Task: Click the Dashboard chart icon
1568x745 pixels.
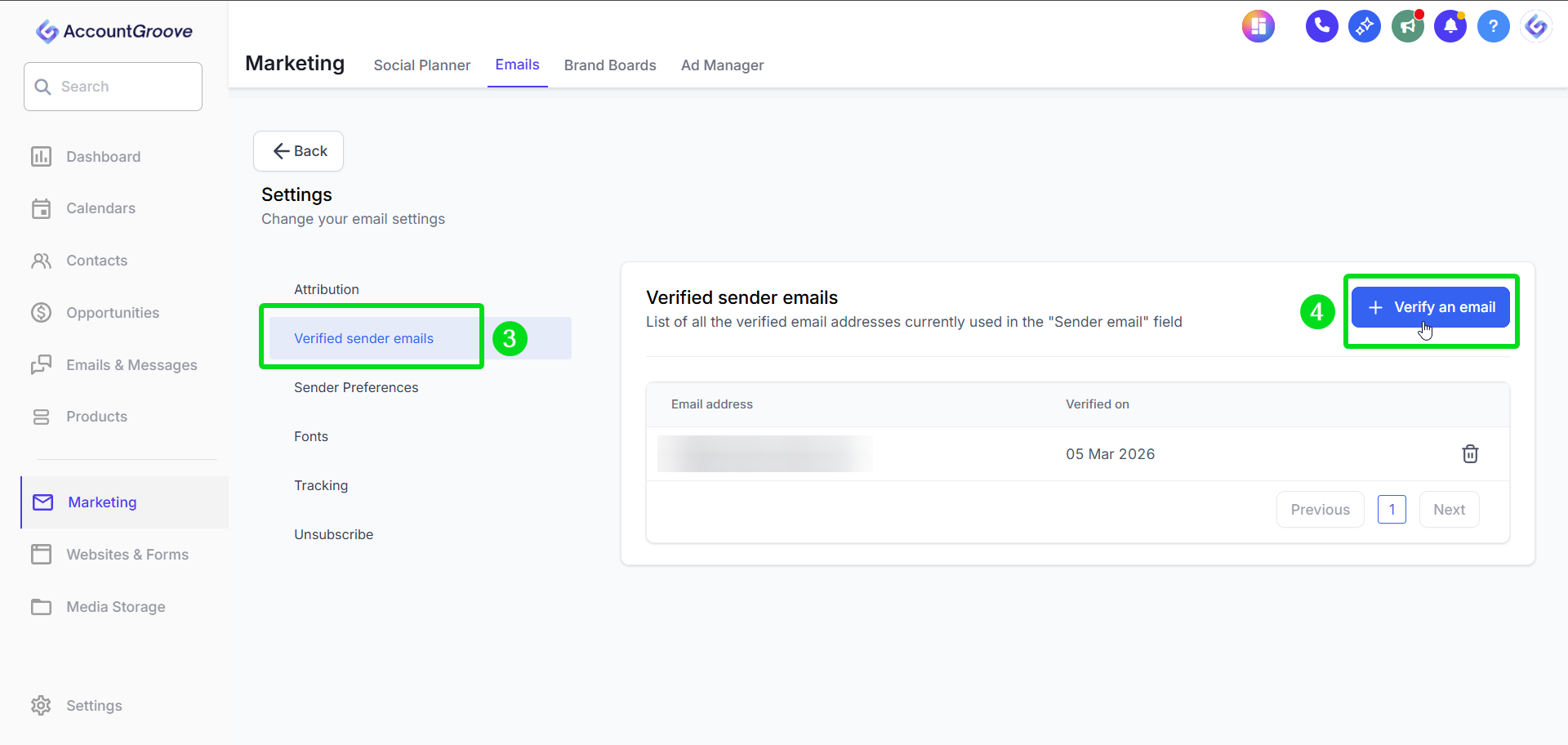Action: pyautogui.click(x=41, y=156)
